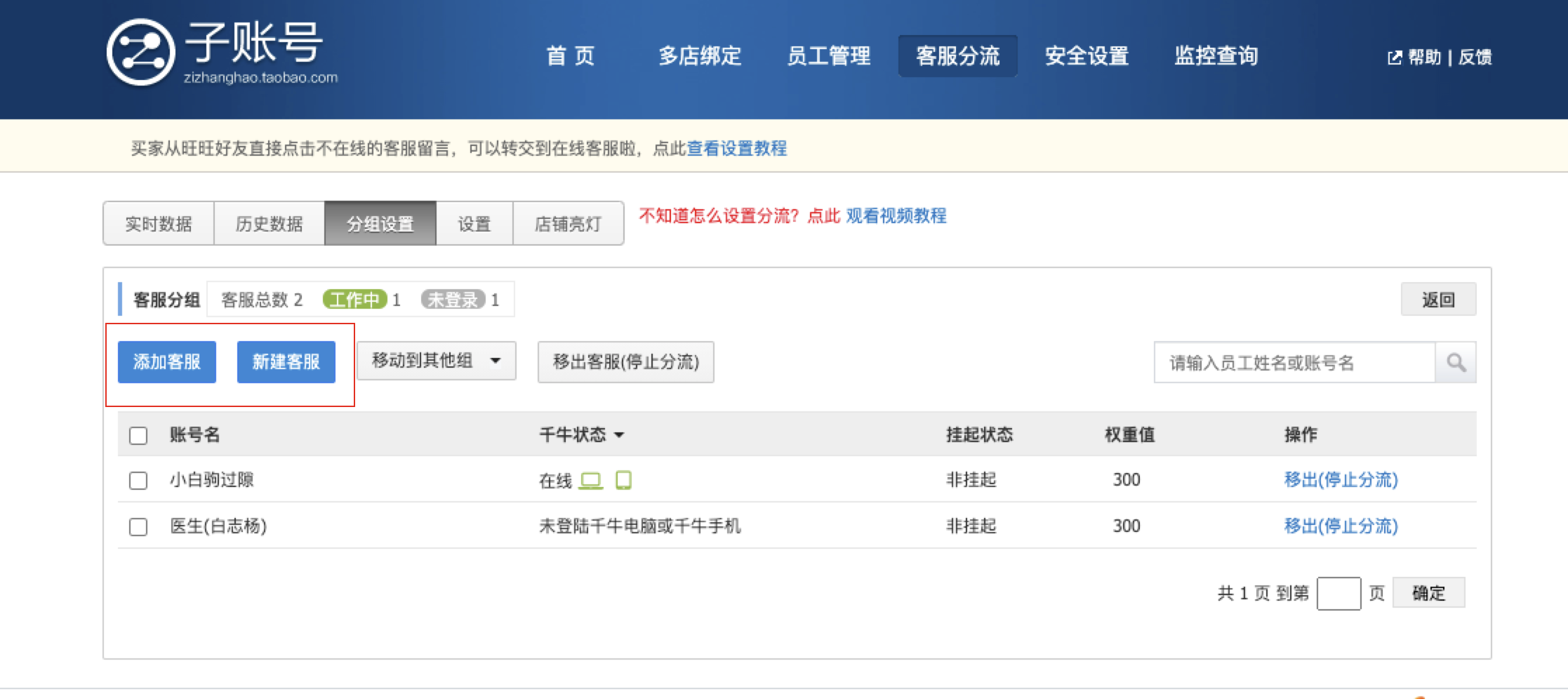
Task: Click the green mobile online icon for 小白驹过隙
Action: tap(623, 480)
